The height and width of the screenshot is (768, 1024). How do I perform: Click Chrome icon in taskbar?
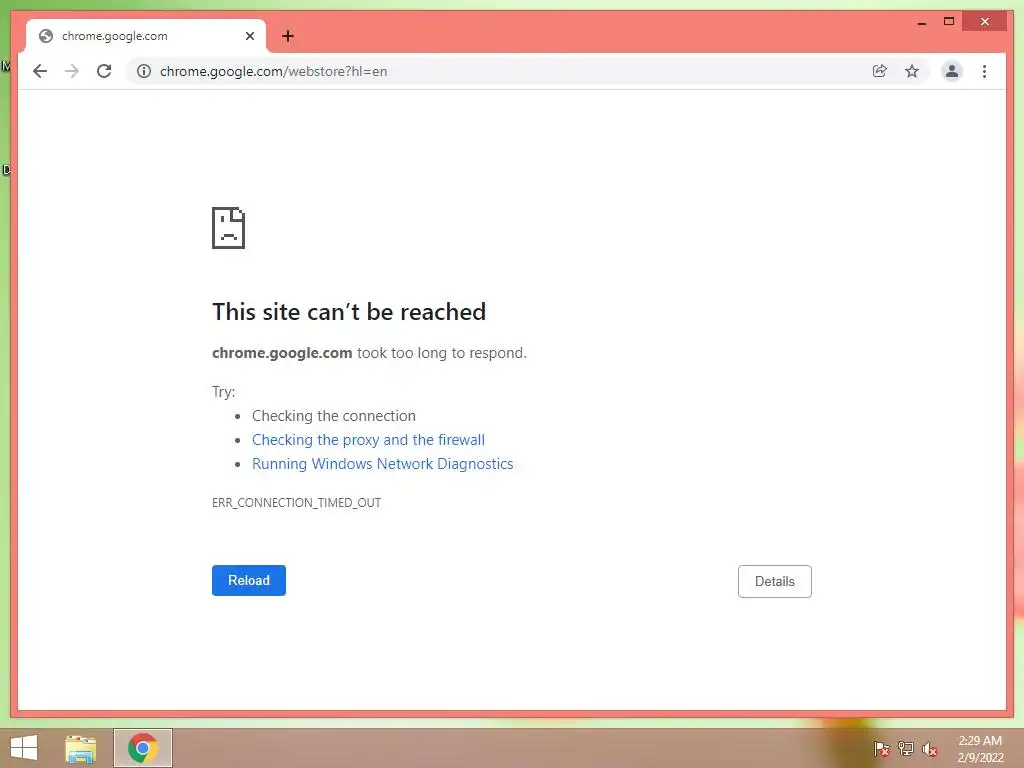(x=143, y=748)
